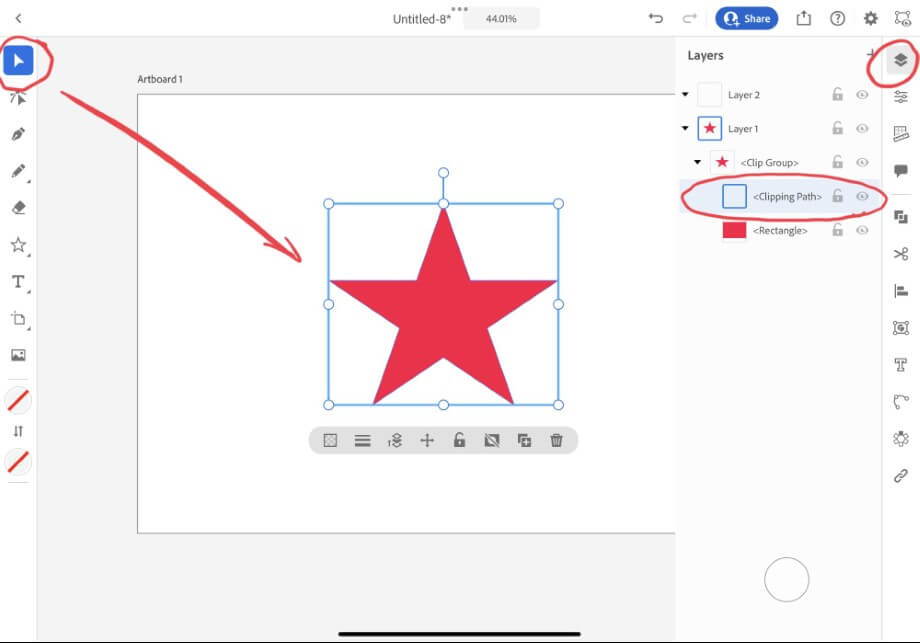Select Layer 2 in Layers panel
This screenshot has height=643, width=920.
(x=780, y=95)
